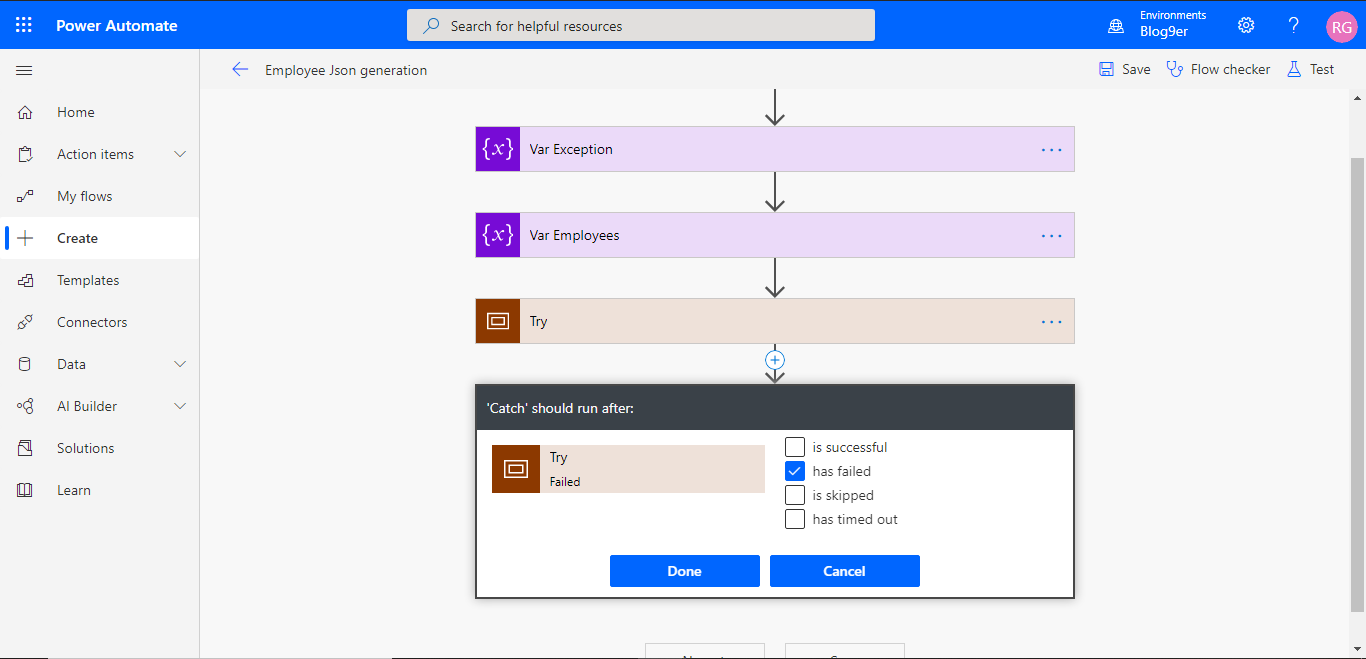Click the Action items clipboard icon
Screen dimensions: 1366x659
pos(25,154)
